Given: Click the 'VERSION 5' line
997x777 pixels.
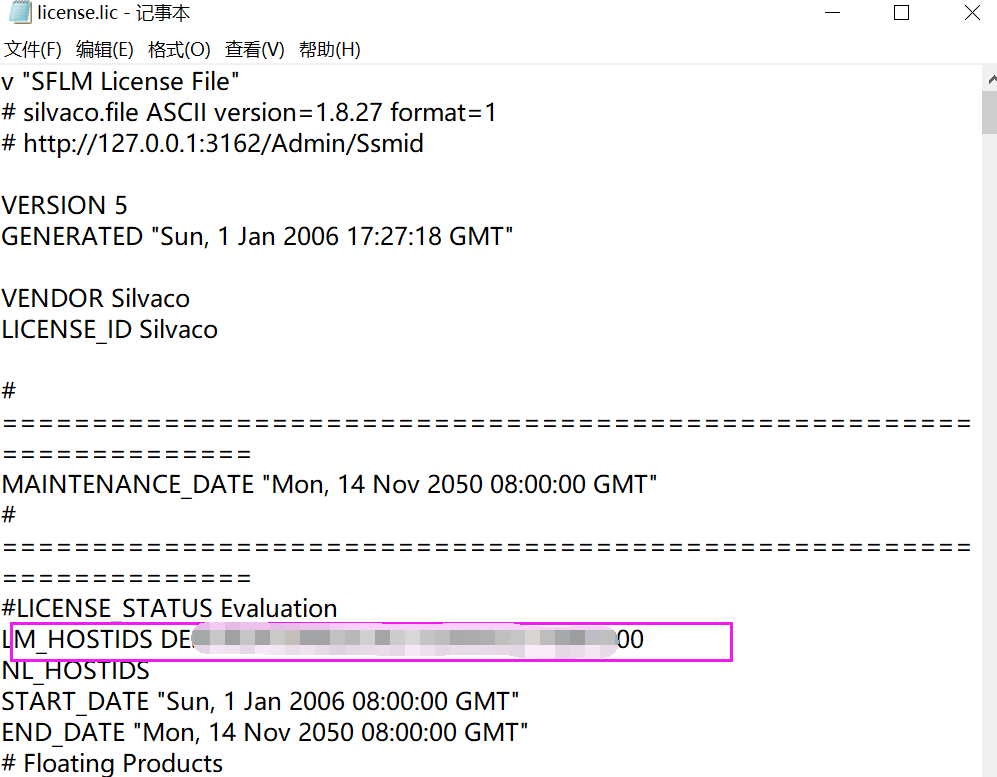Looking at the screenshot, I should [64, 205].
